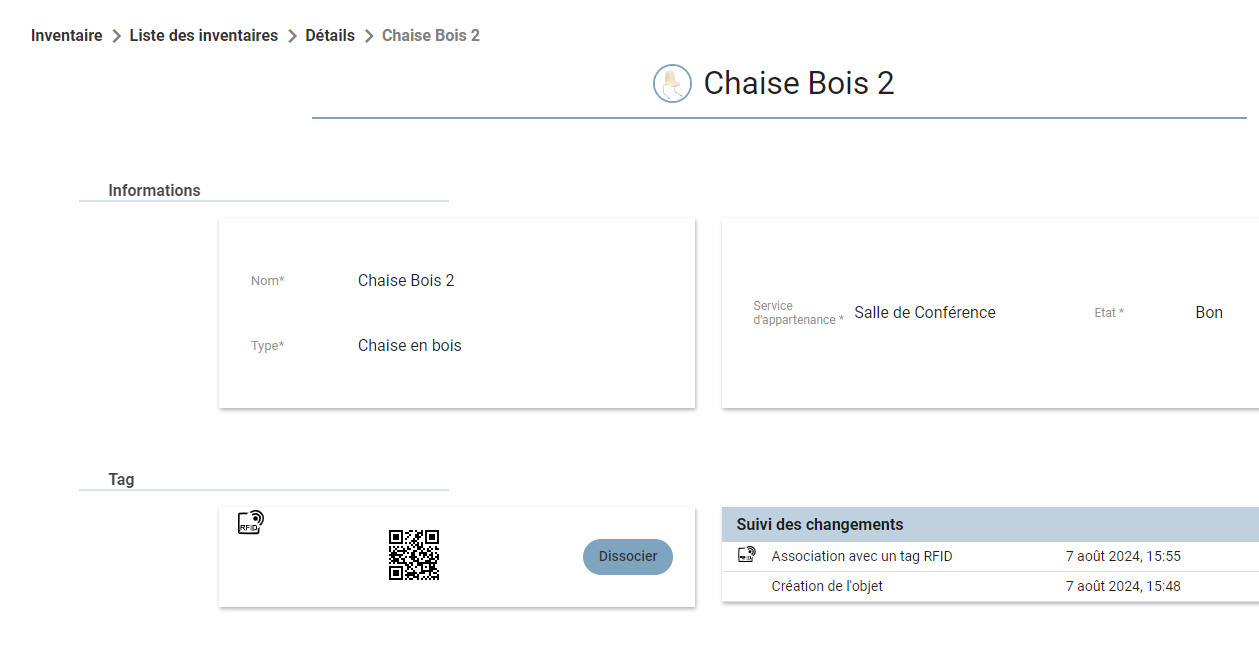This screenshot has width=1259, height=652.
Task: Navigate to Détails breadcrumb
Action: tap(330, 35)
